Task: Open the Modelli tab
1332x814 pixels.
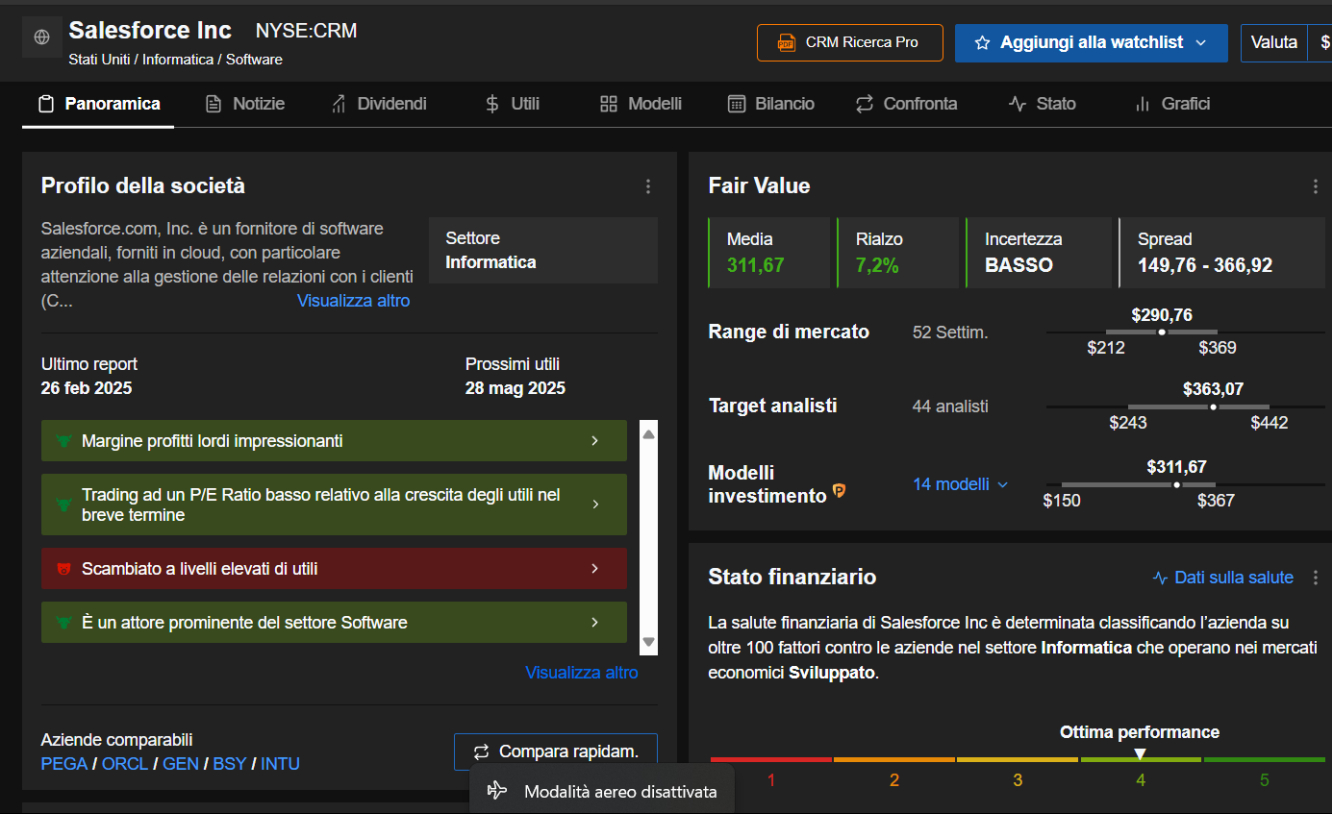Action: pyautogui.click(x=641, y=104)
